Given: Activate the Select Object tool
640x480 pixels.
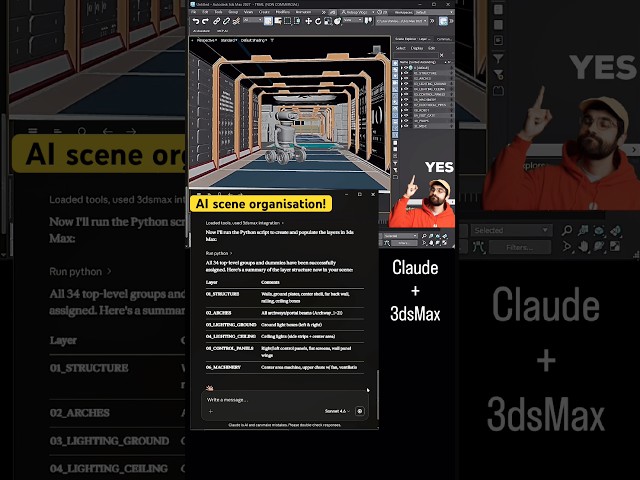Looking at the screenshot, I should click(x=268, y=21).
